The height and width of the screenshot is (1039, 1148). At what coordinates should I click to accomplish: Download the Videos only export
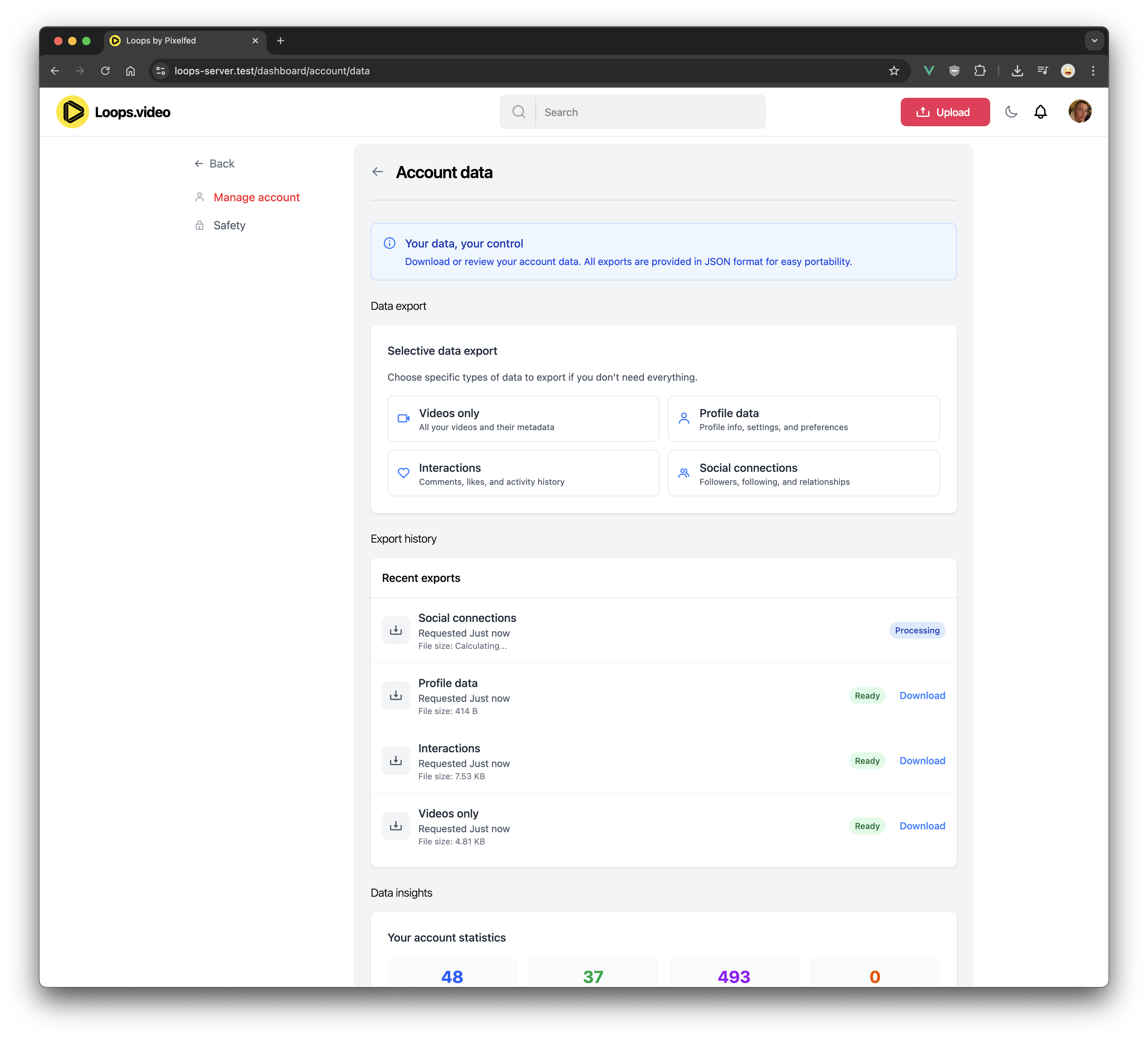[922, 827]
